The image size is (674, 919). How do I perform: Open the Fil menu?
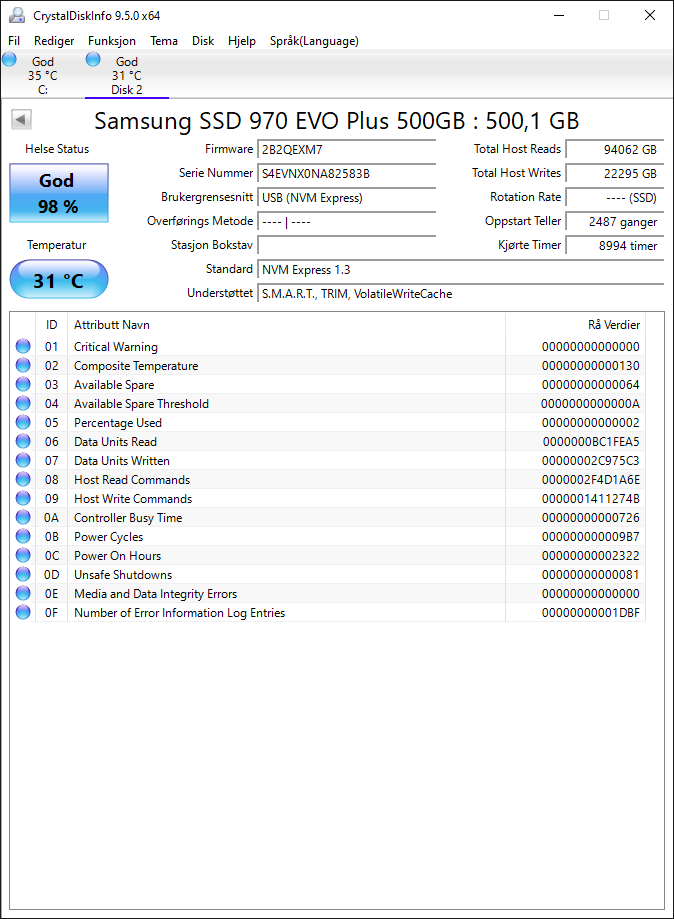[14, 41]
